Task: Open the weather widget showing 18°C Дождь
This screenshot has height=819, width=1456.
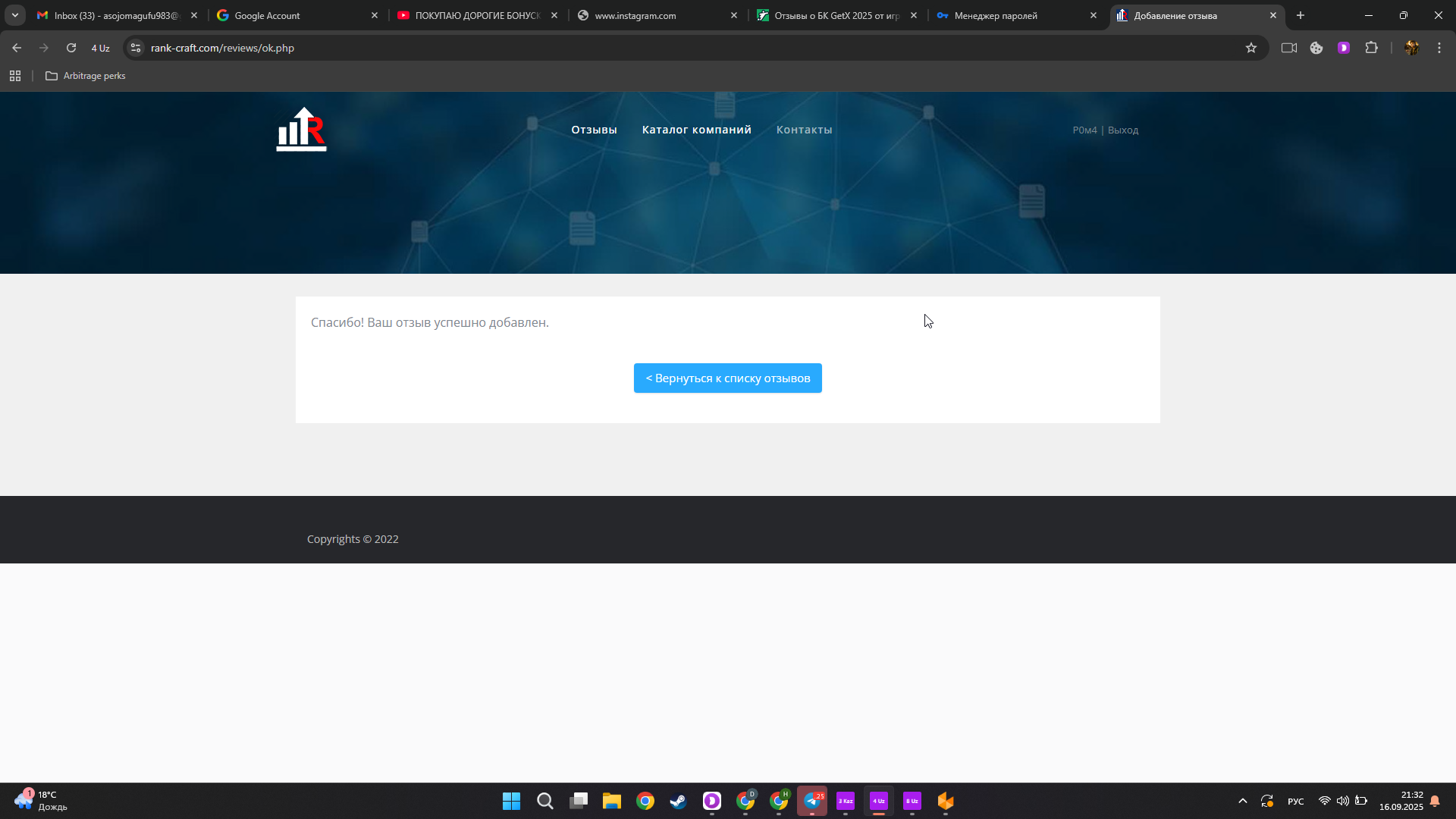Action: [42, 801]
